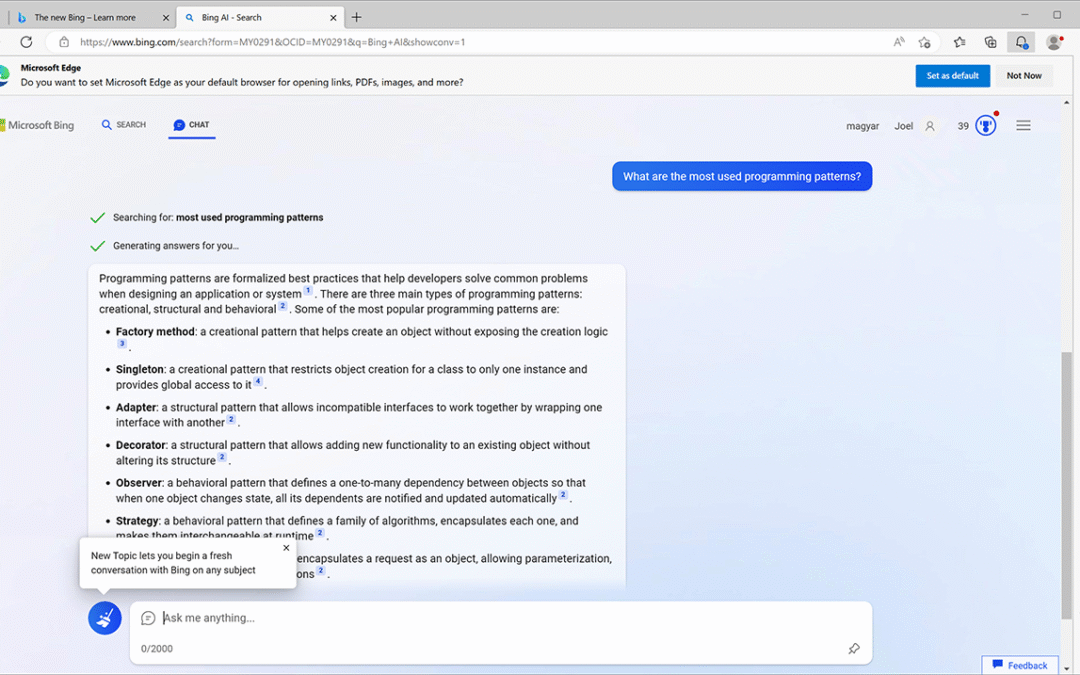The image size is (1080, 675).
Task: Switch to the SEARCH tab
Action: pos(124,125)
